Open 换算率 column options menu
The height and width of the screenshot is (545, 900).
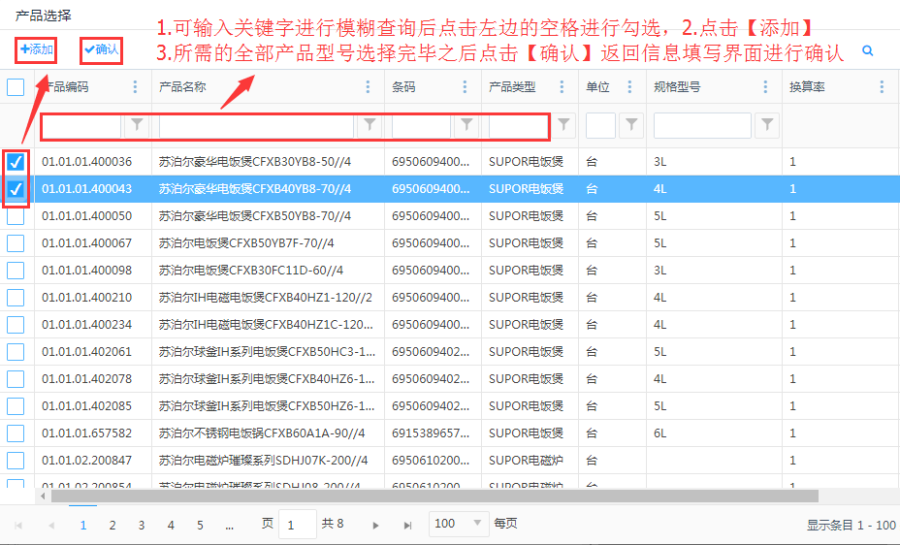881,87
